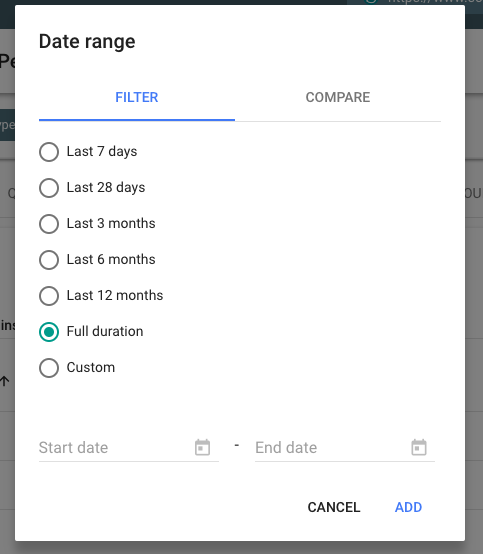Image resolution: width=483 pixels, height=554 pixels.
Task: Click the Full duration label text
Action: (x=105, y=331)
